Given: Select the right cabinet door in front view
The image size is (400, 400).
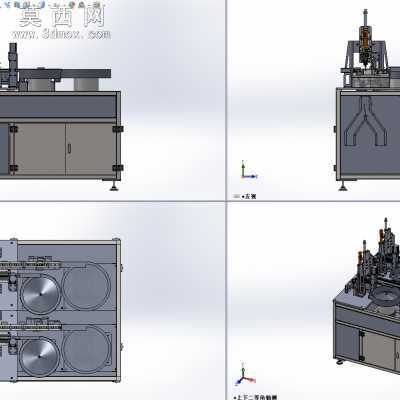Looking at the screenshot, I should [91, 149].
